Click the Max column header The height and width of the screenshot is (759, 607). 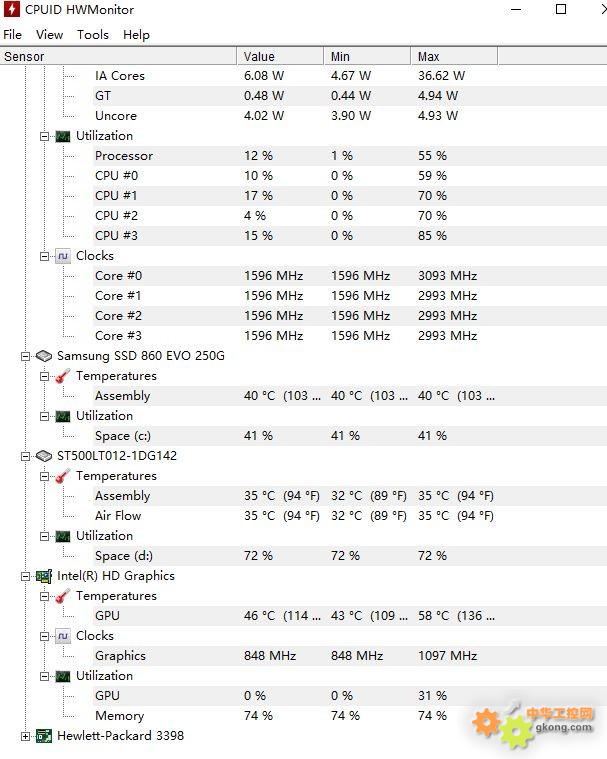(454, 57)
